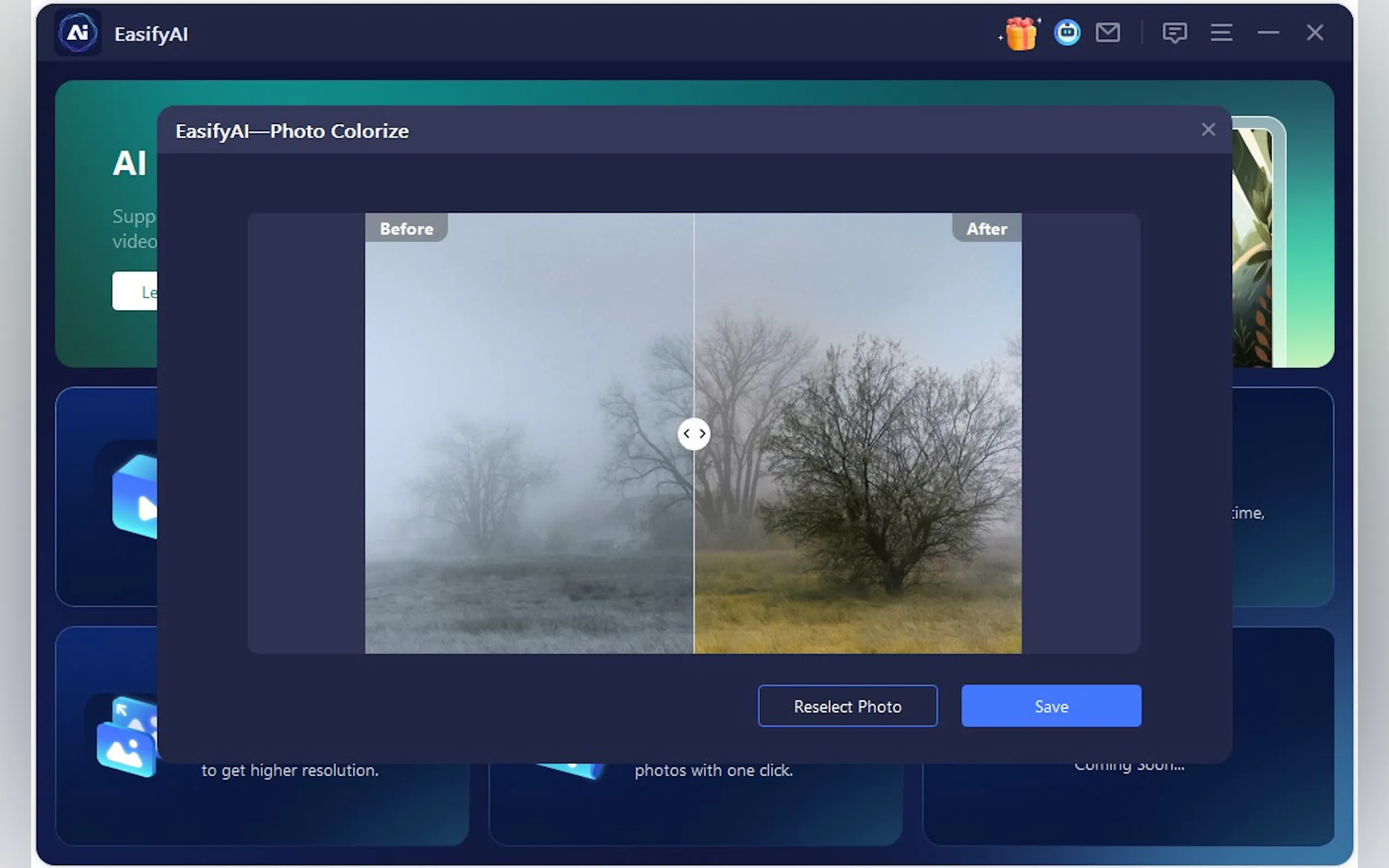This screenshot has height=868, width=1389.
Task: Click the leafy banner artwork thumbnail
Action: point(1253,247)
